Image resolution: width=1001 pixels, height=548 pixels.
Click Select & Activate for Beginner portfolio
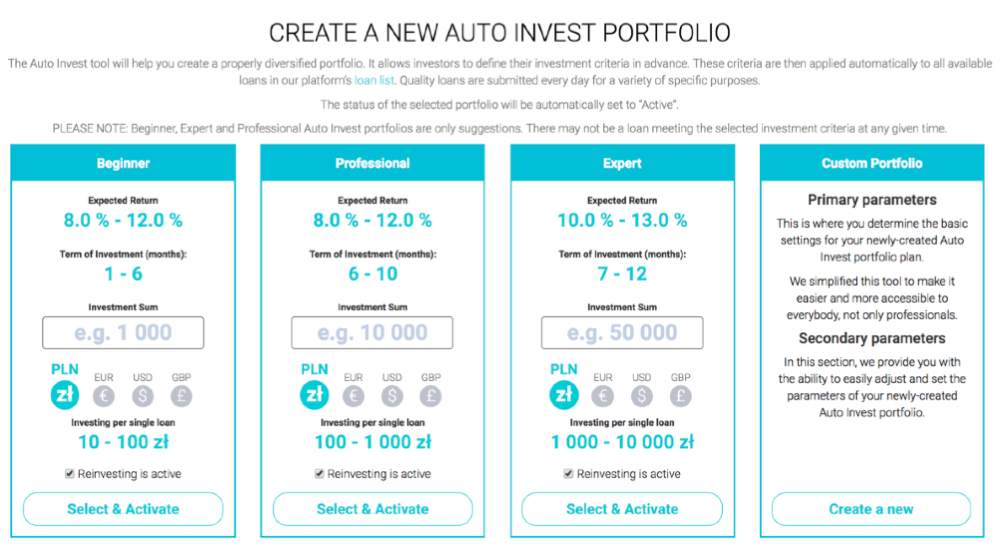click(123, 509)
